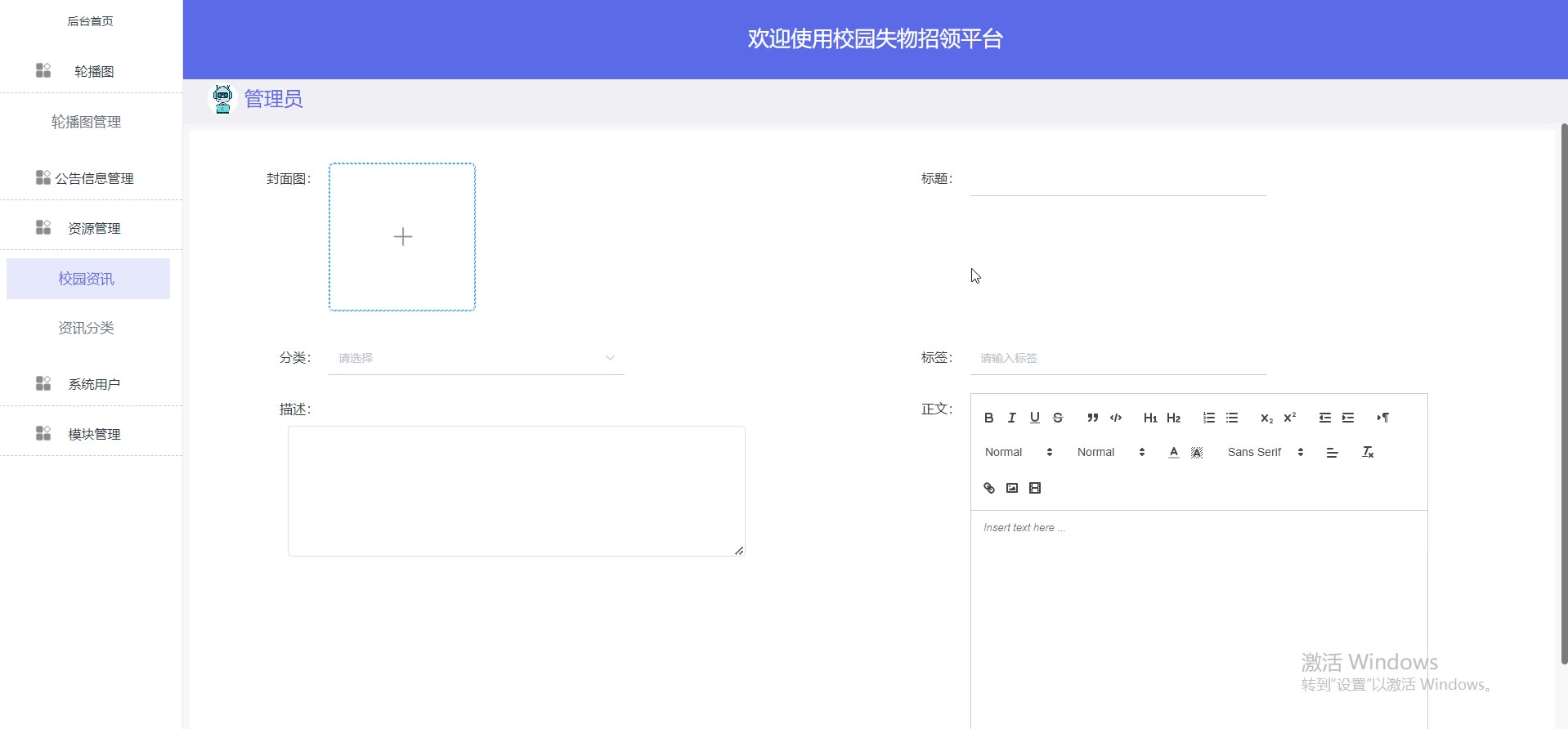Click the 管理员 username link
The width and height of the screenshot is (1568, 729).
[x=273, y=99]
